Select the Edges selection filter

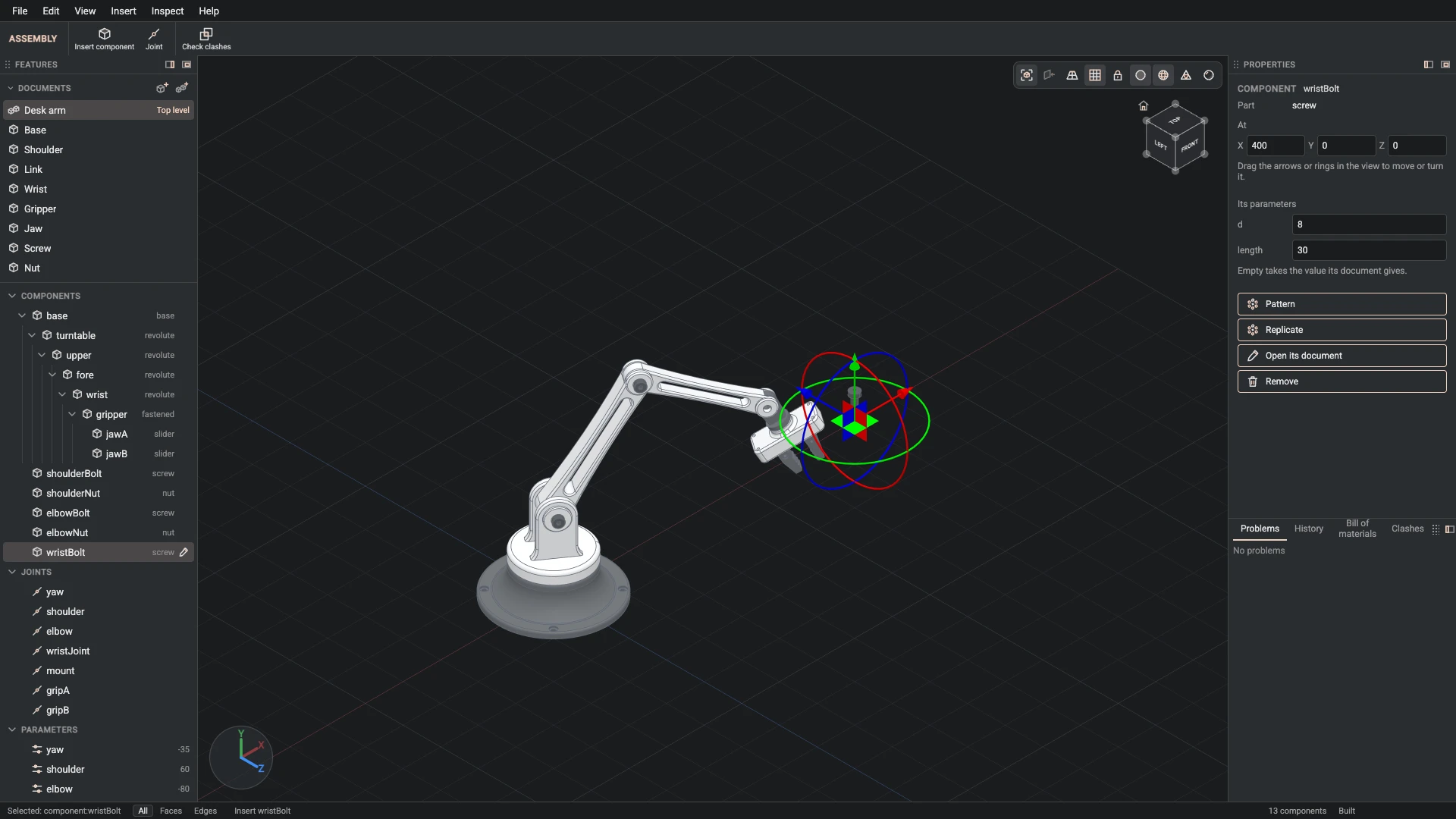point(206,811)
